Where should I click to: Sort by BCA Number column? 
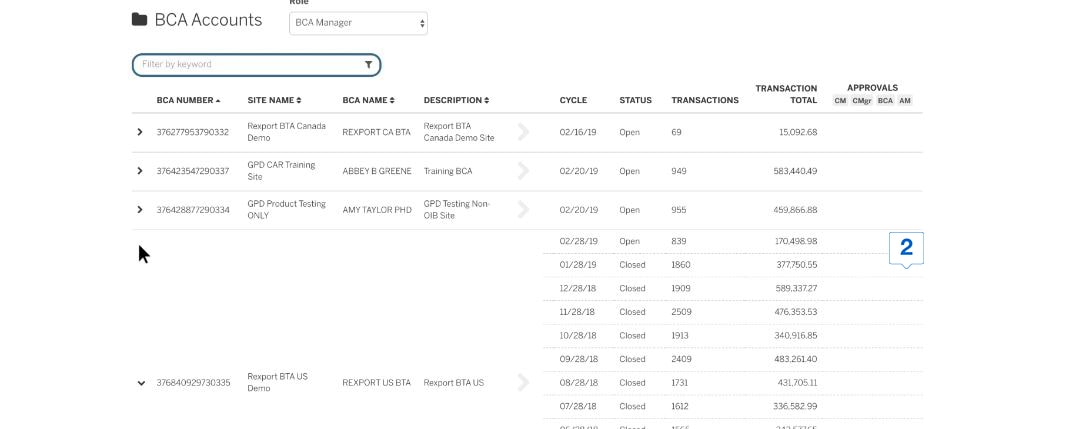(188, 101)
